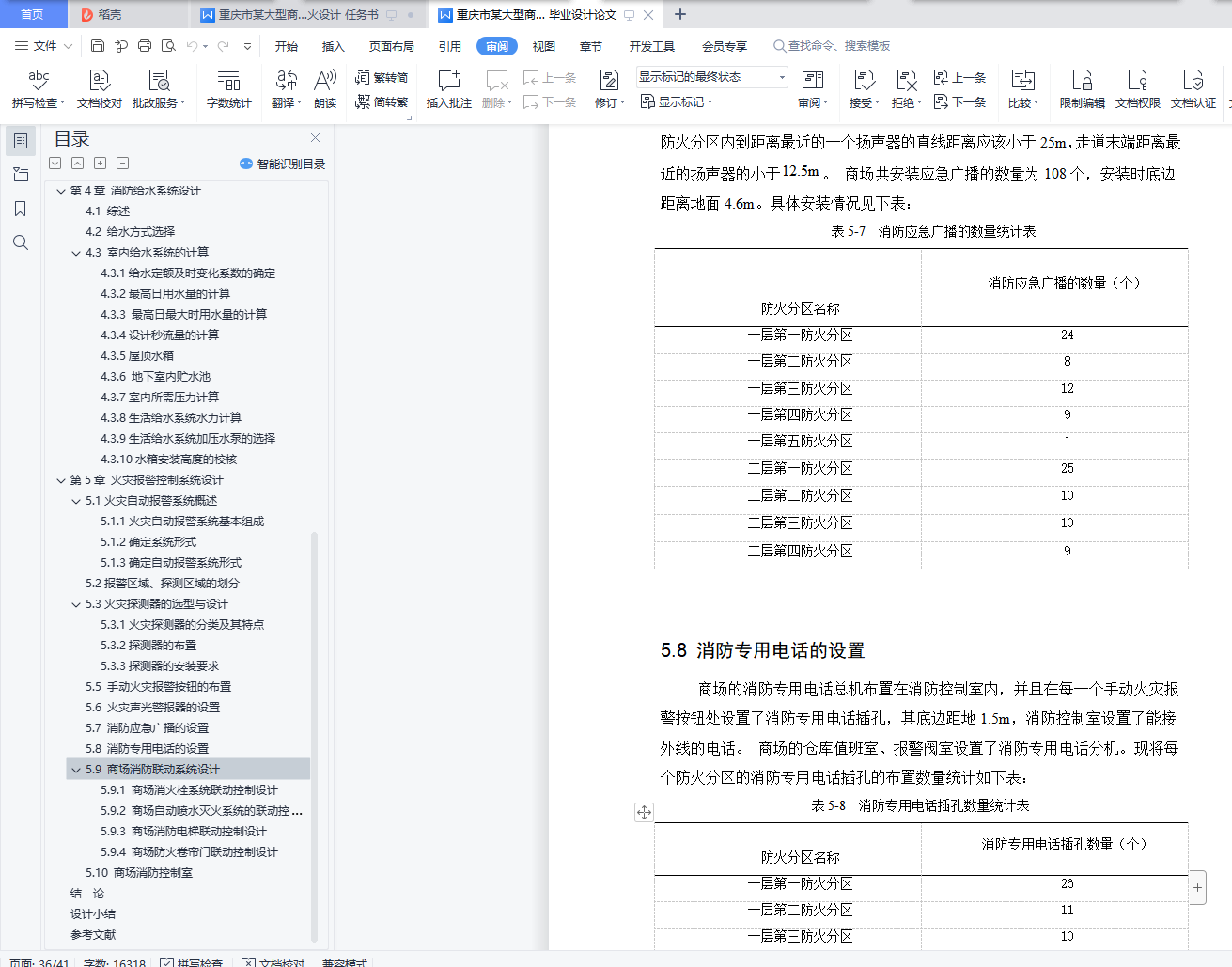Viewport: 1232px width, 967px height.
Task: Click the outline panel vertical scrollbar
Action: pos(314,736)
